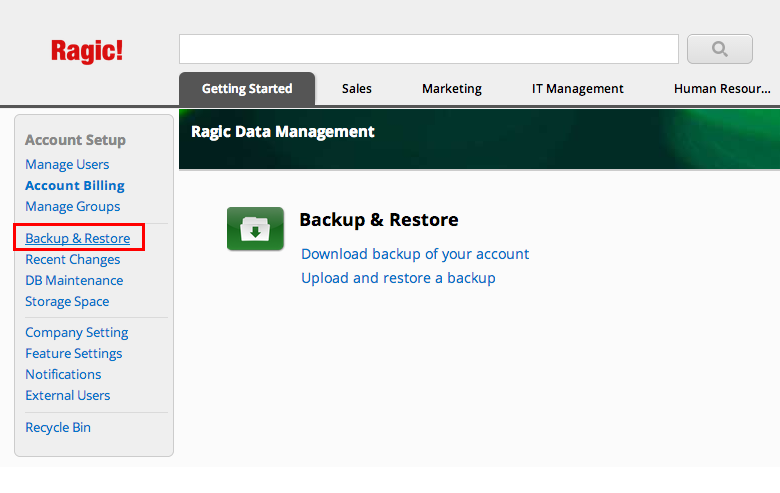
Task: Open the Getting Started tab
Action: (x=247, y=89)
